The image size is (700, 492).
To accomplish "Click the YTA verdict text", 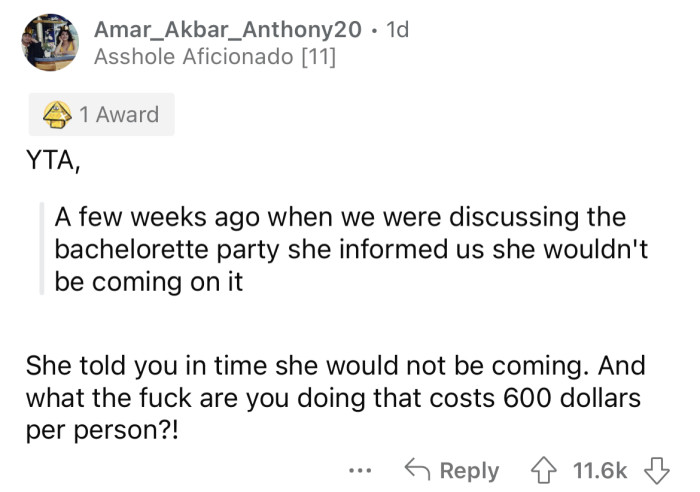I will click(52, 164).
